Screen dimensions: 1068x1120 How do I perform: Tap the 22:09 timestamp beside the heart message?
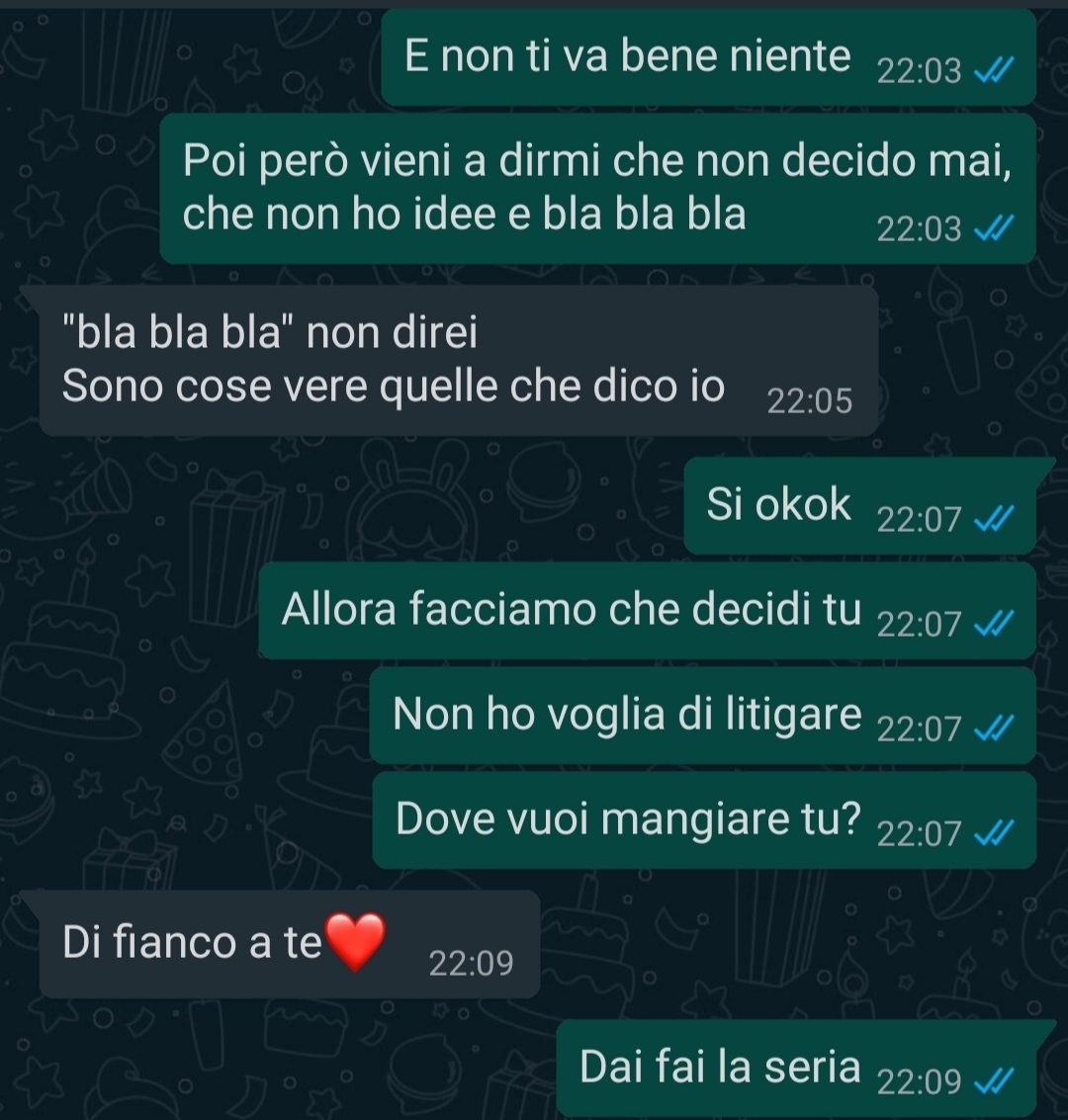pos(471,963)
